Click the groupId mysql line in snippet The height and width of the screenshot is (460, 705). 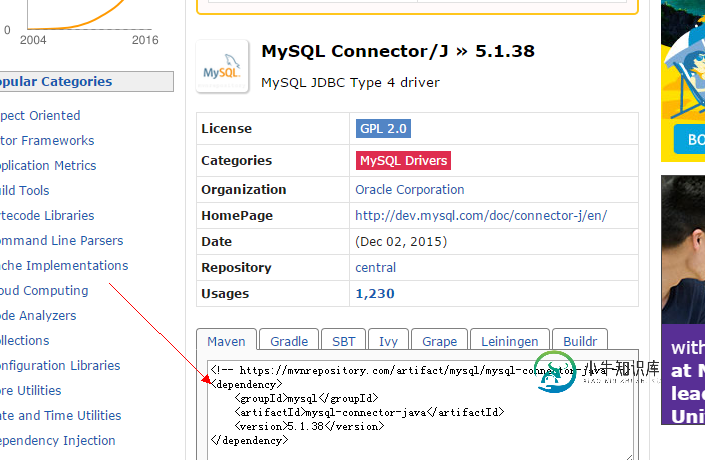click(306, 398)
